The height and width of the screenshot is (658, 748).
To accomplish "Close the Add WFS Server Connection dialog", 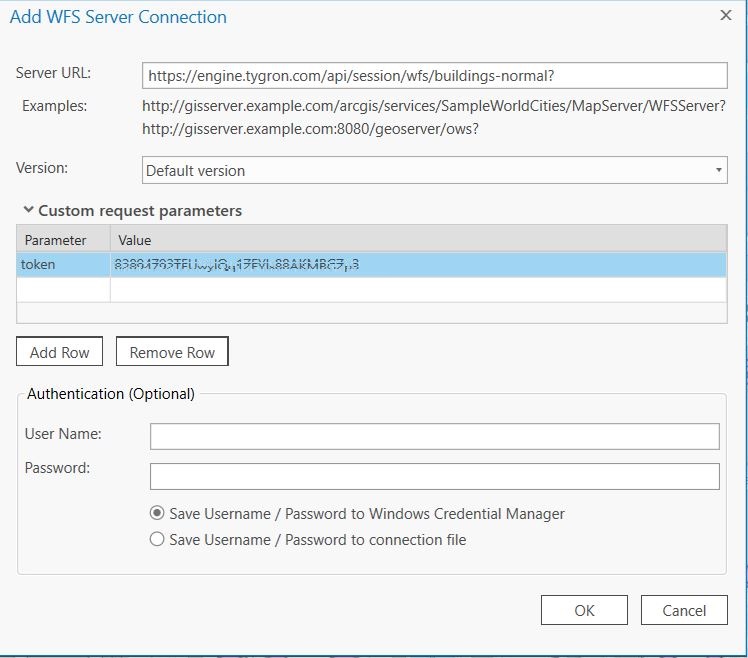I will [725, 15].
